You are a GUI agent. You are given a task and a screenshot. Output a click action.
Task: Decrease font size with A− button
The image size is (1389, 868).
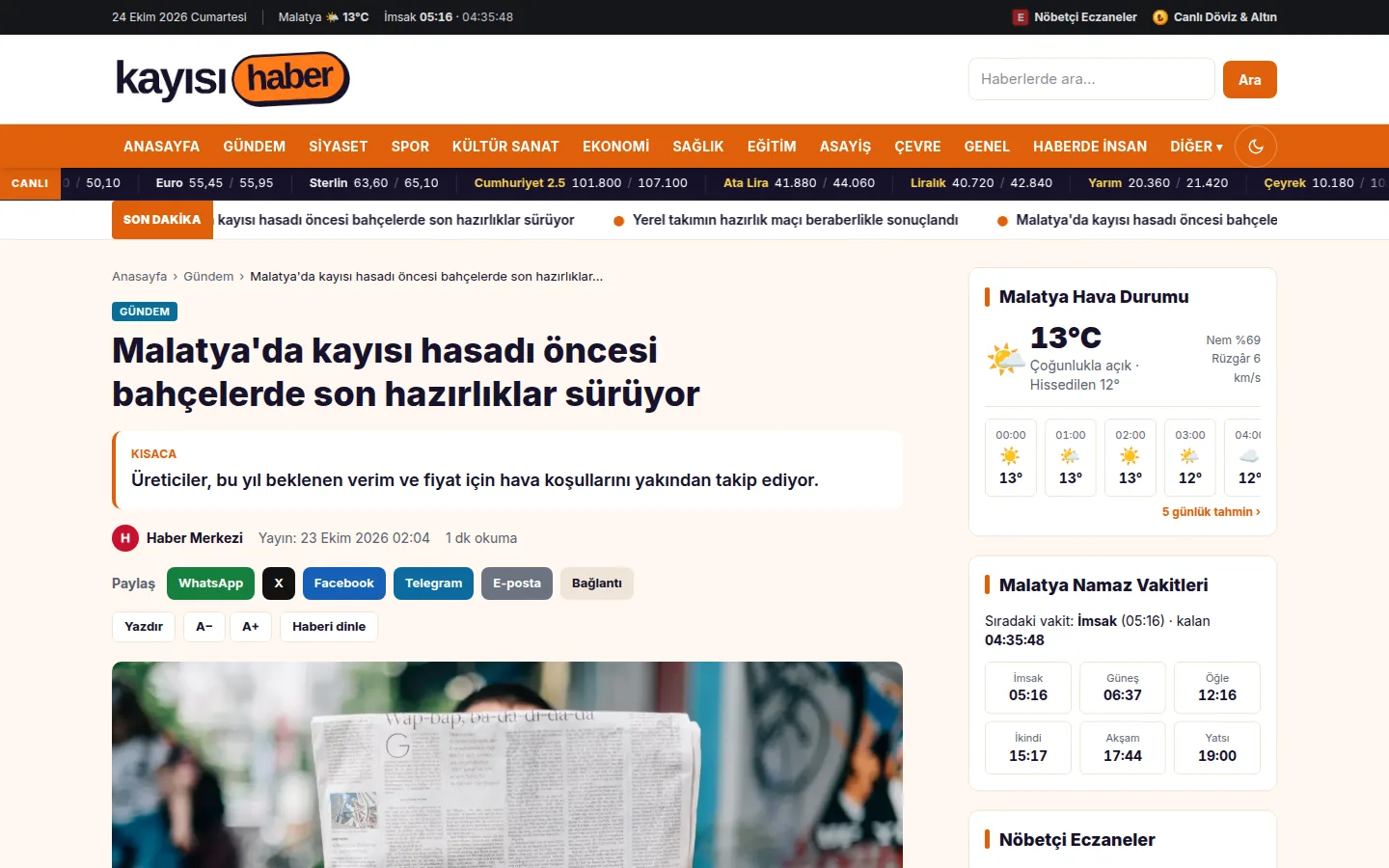204,627
